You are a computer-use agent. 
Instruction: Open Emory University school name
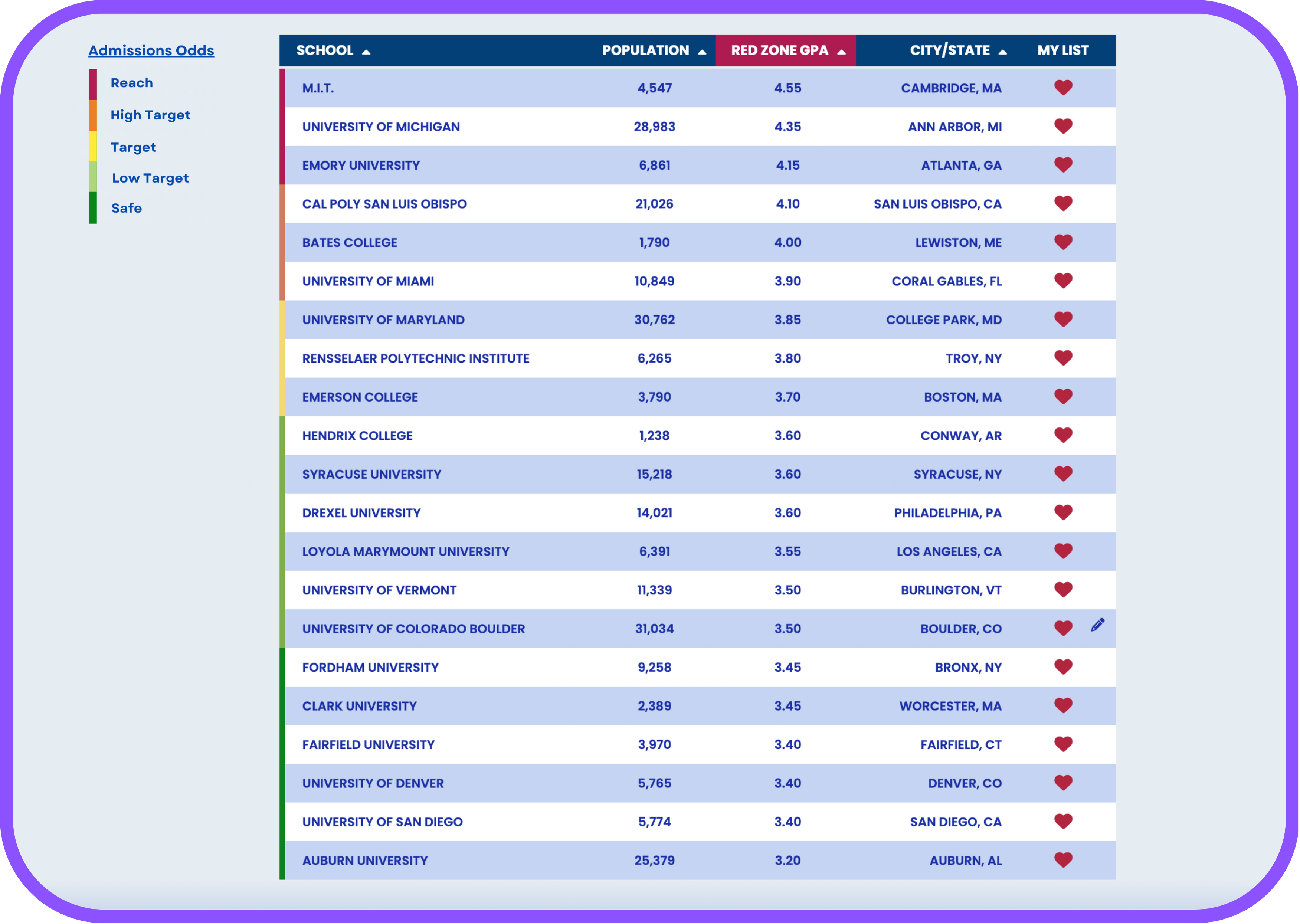(361, 166)
